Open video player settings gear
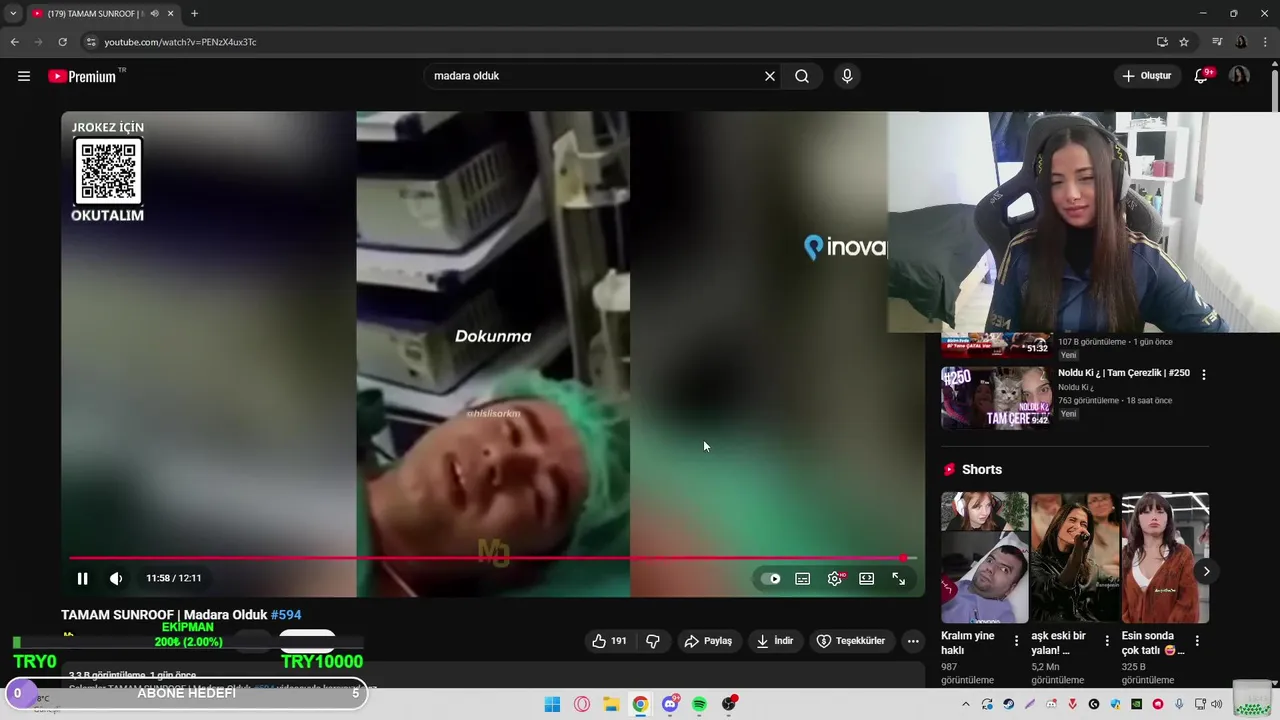The height and width of the screenshot is (720, 1280). tap(835, 579)
